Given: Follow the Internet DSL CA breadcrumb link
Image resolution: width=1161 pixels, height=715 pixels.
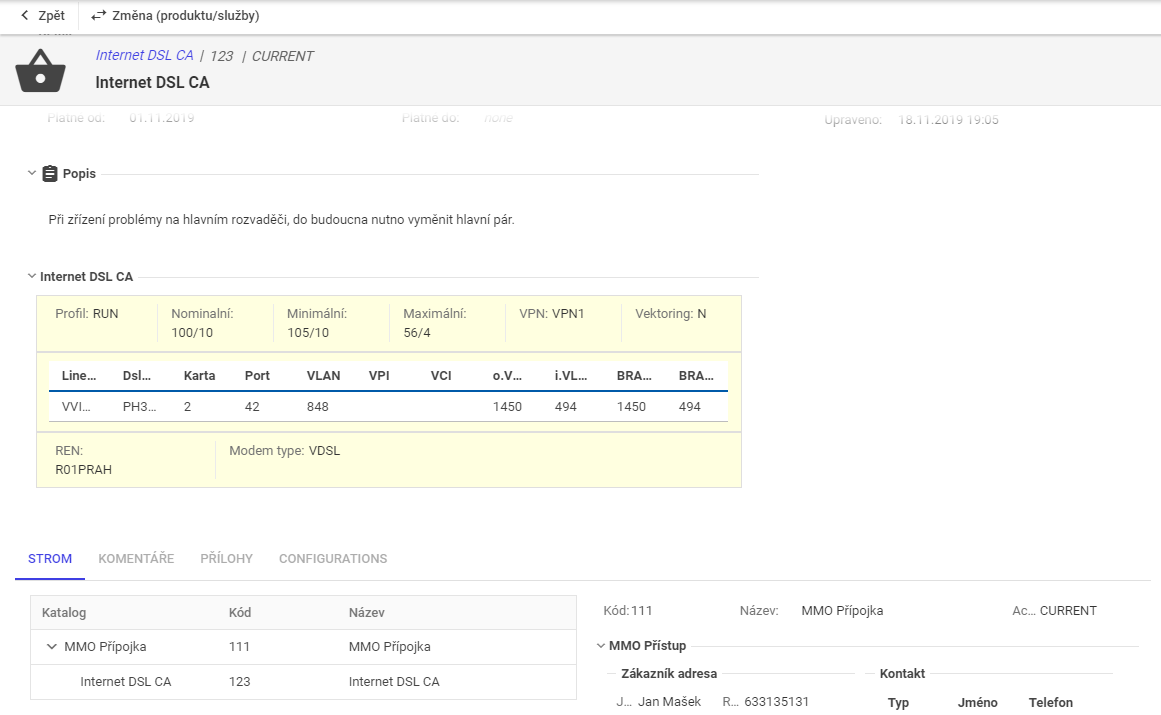Looking at the screenshot, I should [144, 56].
